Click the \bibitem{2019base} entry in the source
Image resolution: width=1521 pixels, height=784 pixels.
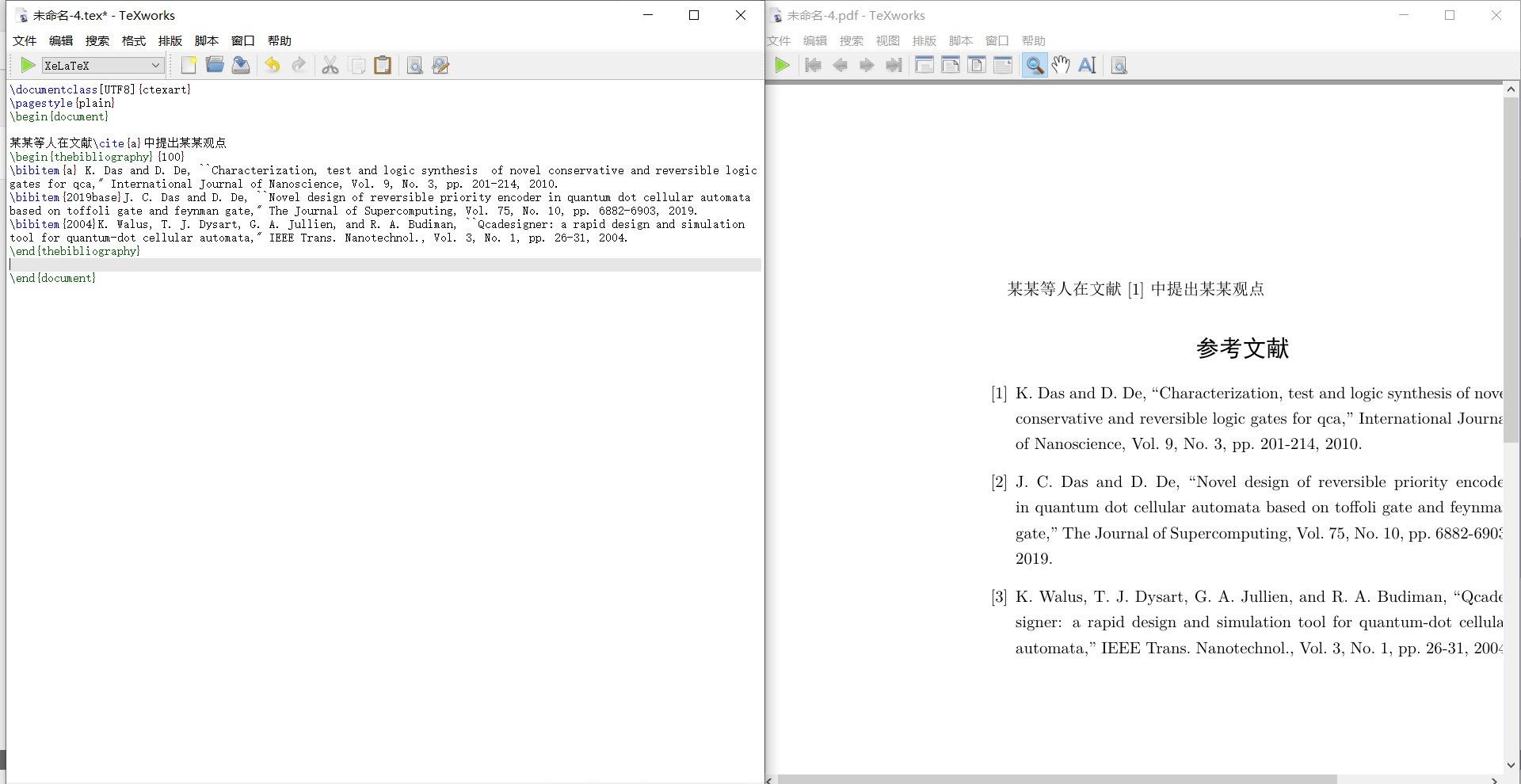[x=380, y=204]
